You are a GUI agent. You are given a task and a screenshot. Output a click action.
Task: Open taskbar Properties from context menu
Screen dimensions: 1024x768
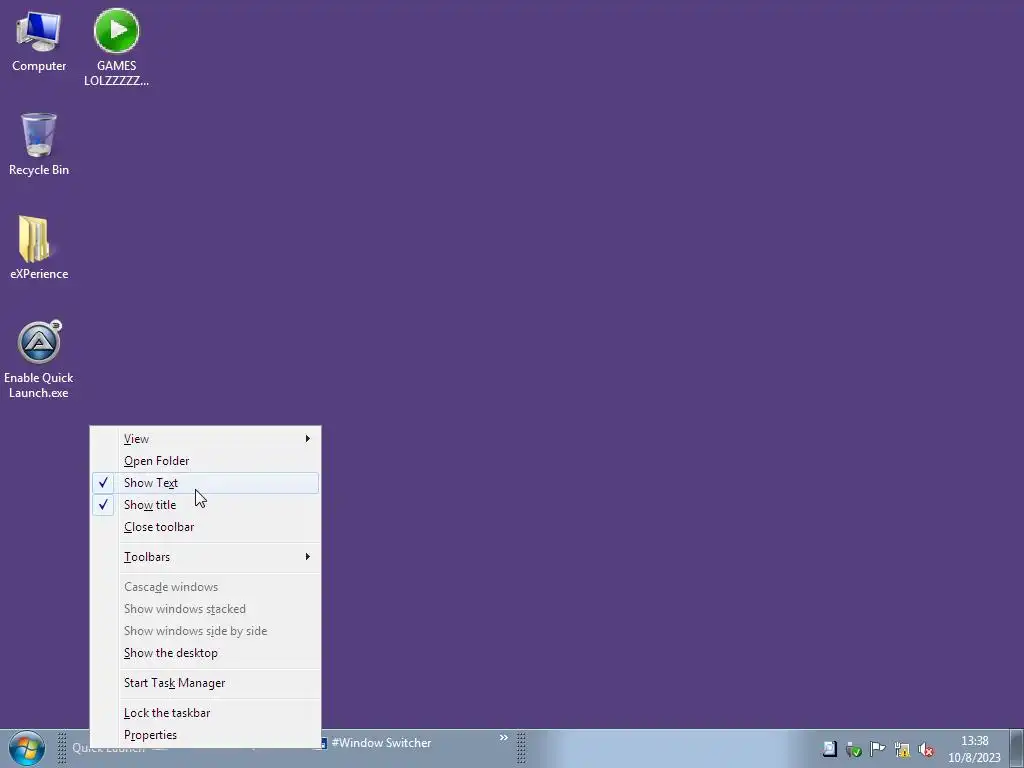coord(205,735)
